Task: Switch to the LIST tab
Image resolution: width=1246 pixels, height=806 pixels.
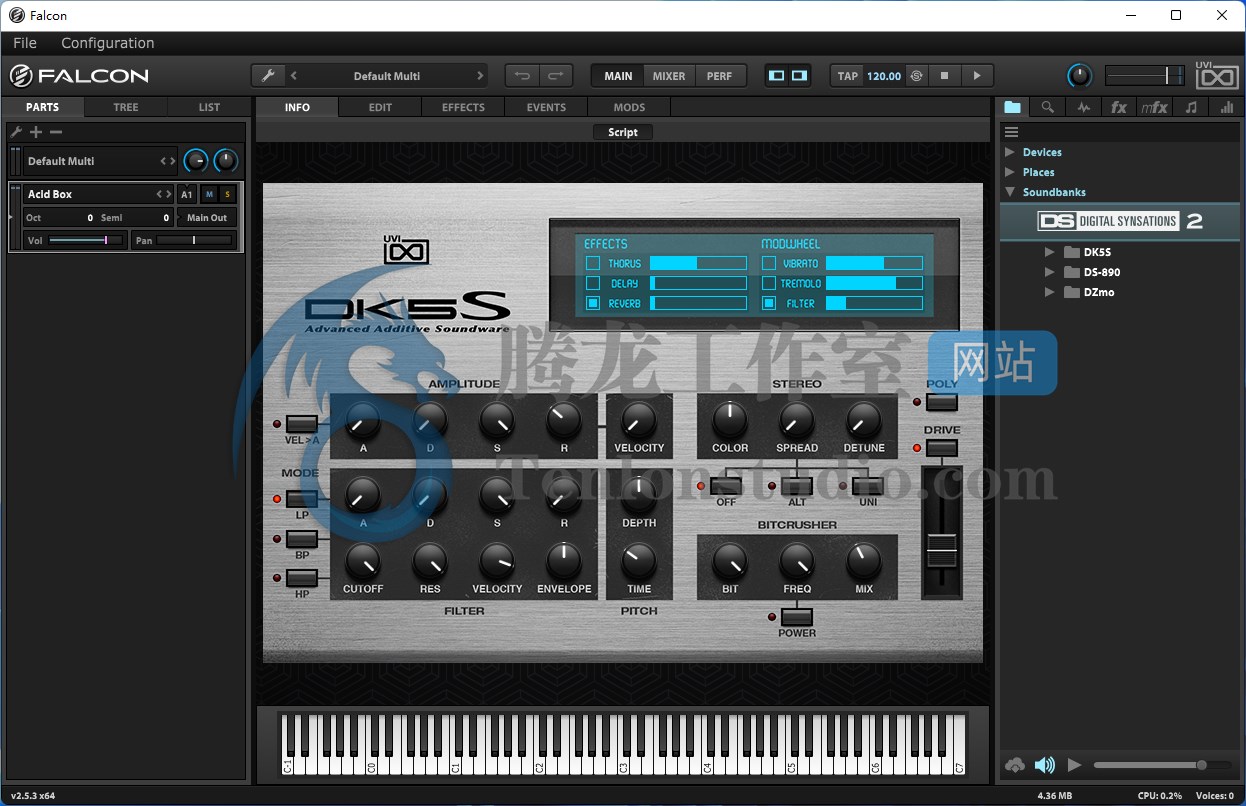Action: point(209,107)
